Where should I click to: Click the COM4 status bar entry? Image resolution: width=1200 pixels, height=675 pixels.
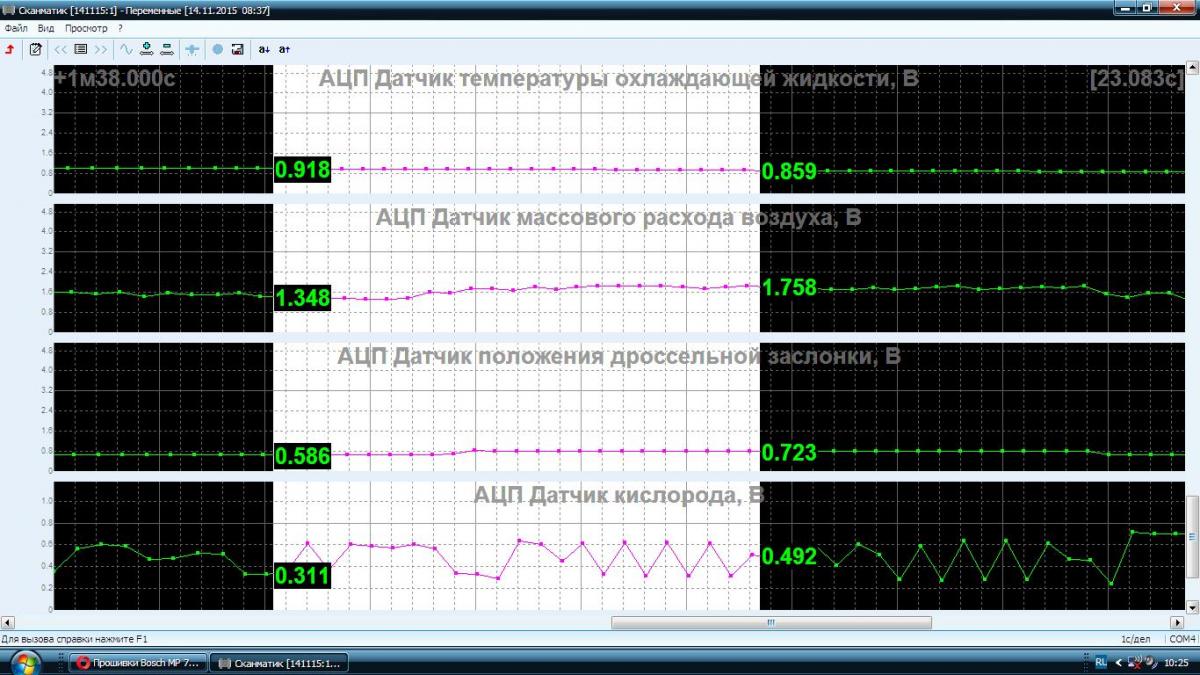click(x=1183, y=638)
